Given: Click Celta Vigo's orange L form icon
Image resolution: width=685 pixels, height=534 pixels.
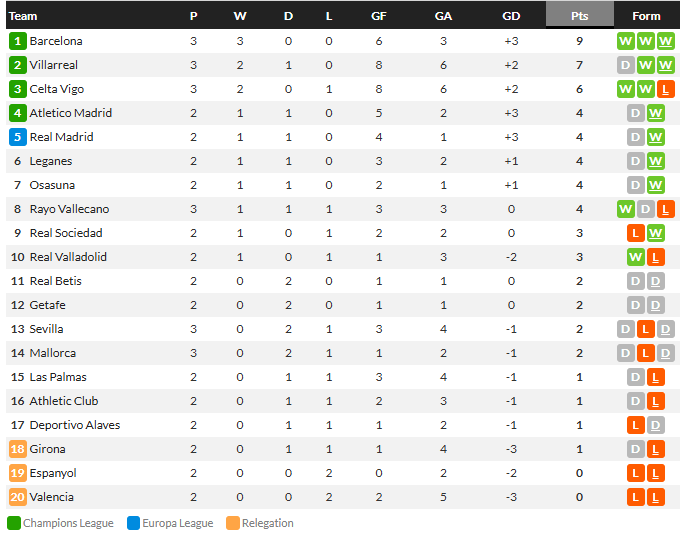Looking at the screenshot, I should (666, 89).
